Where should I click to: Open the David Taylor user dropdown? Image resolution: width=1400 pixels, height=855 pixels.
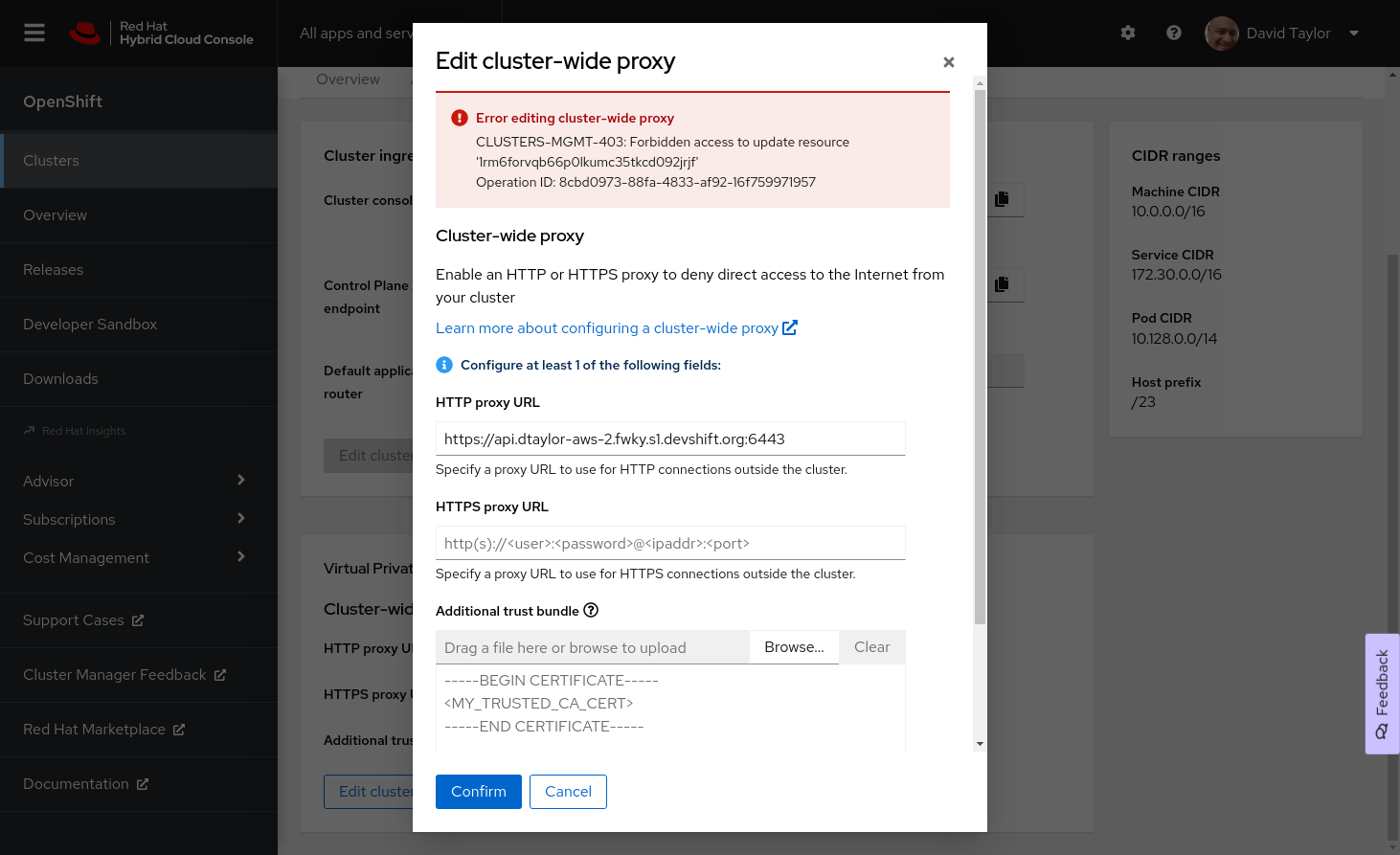pos(1283,34)
